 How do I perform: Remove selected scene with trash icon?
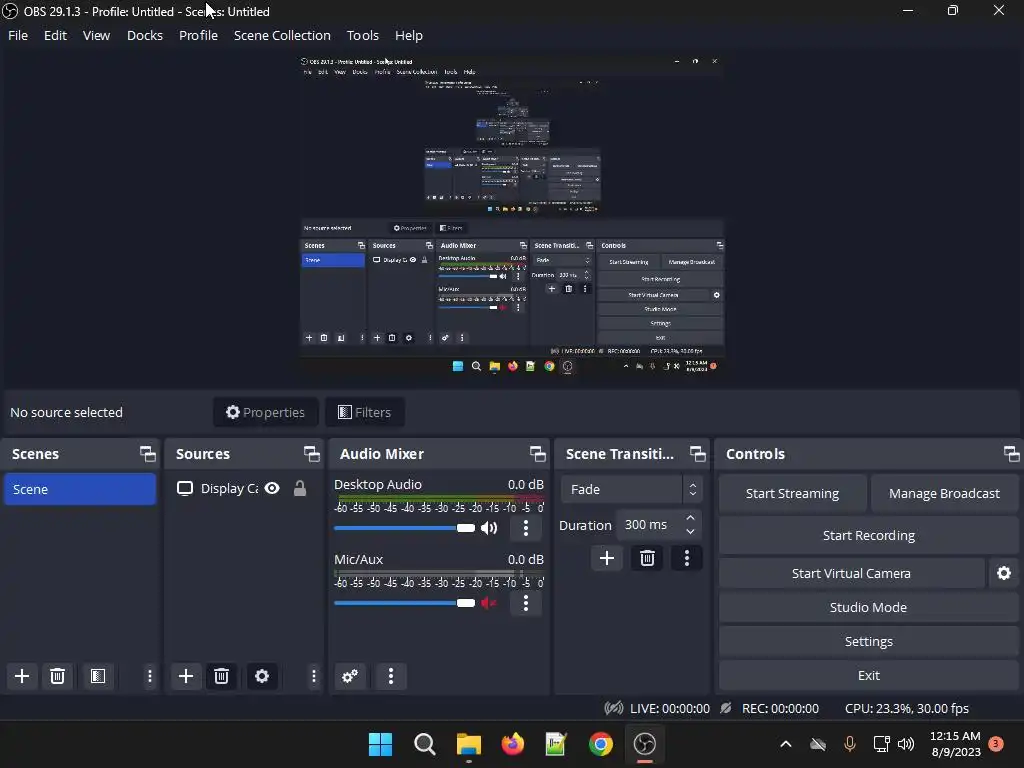(x=57, y=676)
